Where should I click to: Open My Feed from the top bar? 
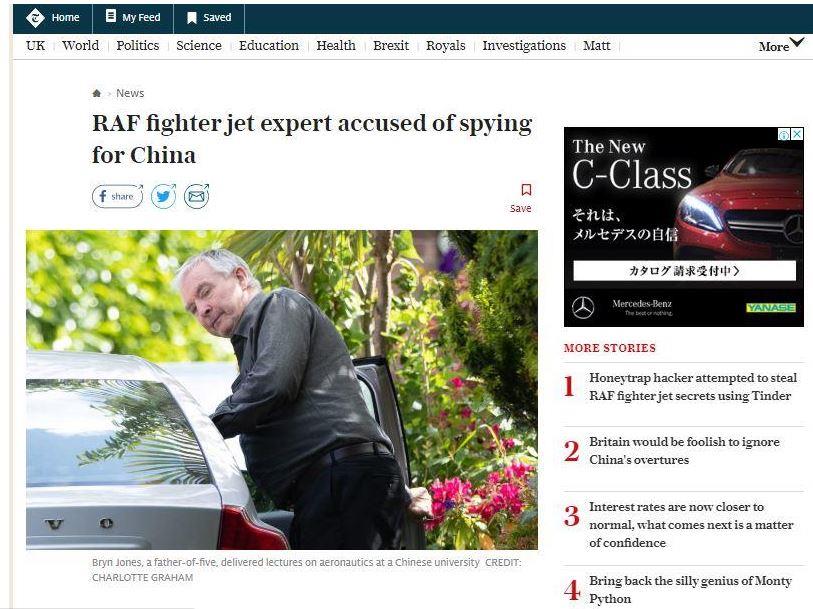pyautogui.click(x=133, y=17)
